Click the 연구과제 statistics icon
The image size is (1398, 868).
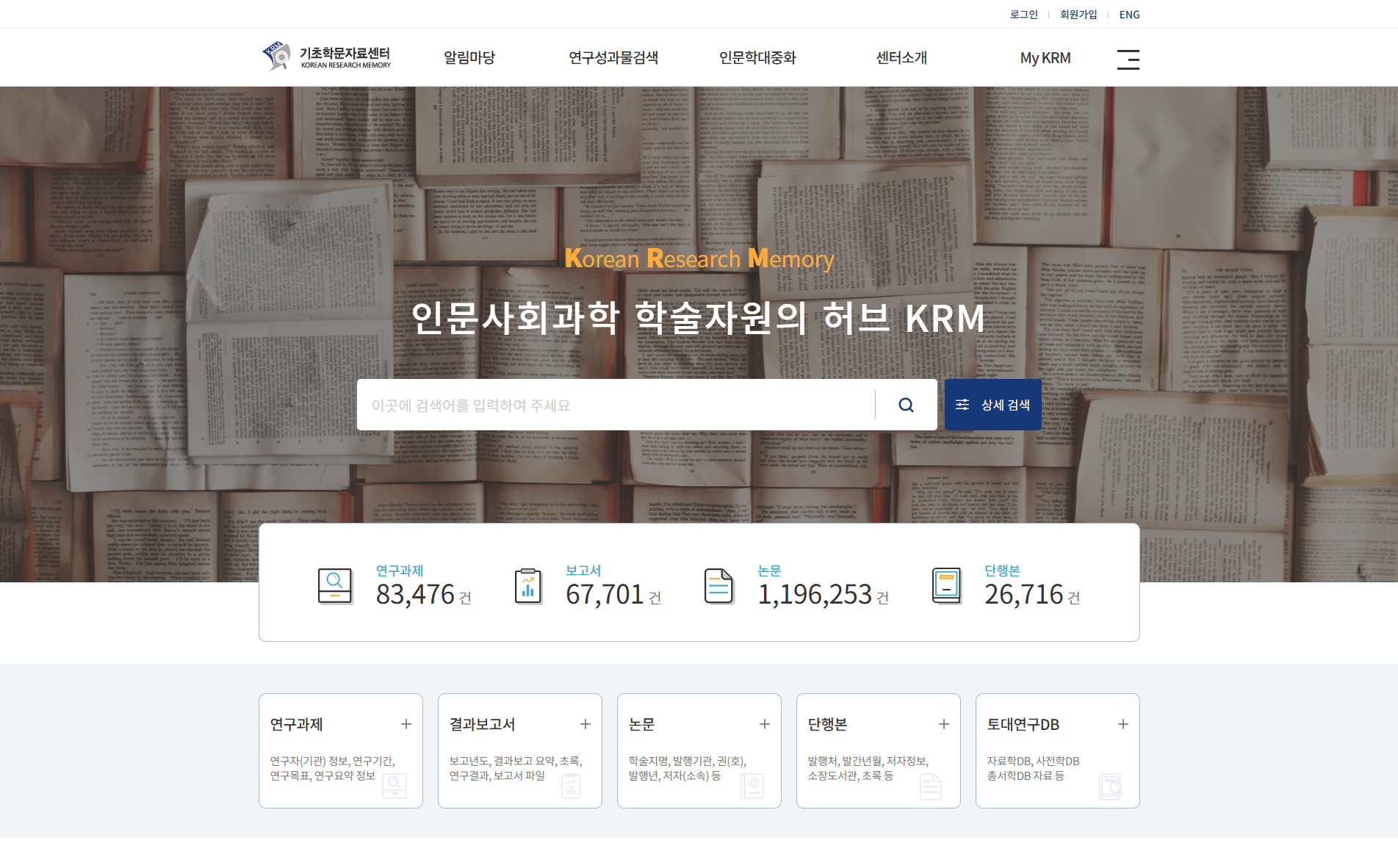pos(335,586)
